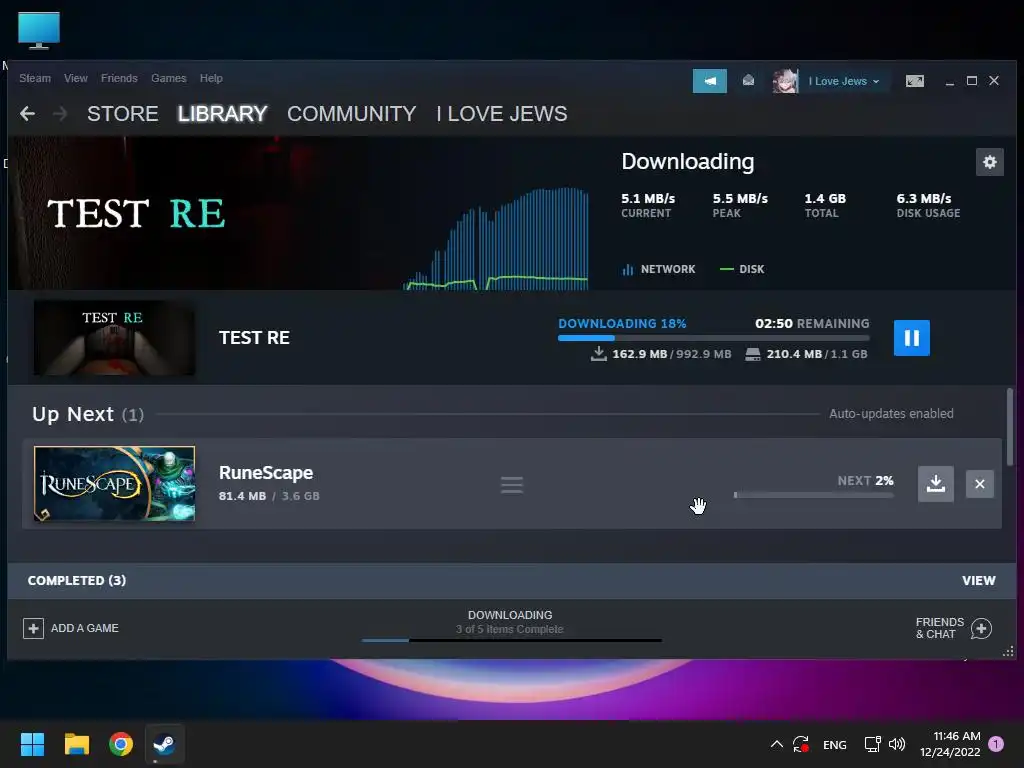The width and height of the screenshot is (1024, 768).
Task: Expand the COMPLETED (3) section
Action: tap(76, 581)
